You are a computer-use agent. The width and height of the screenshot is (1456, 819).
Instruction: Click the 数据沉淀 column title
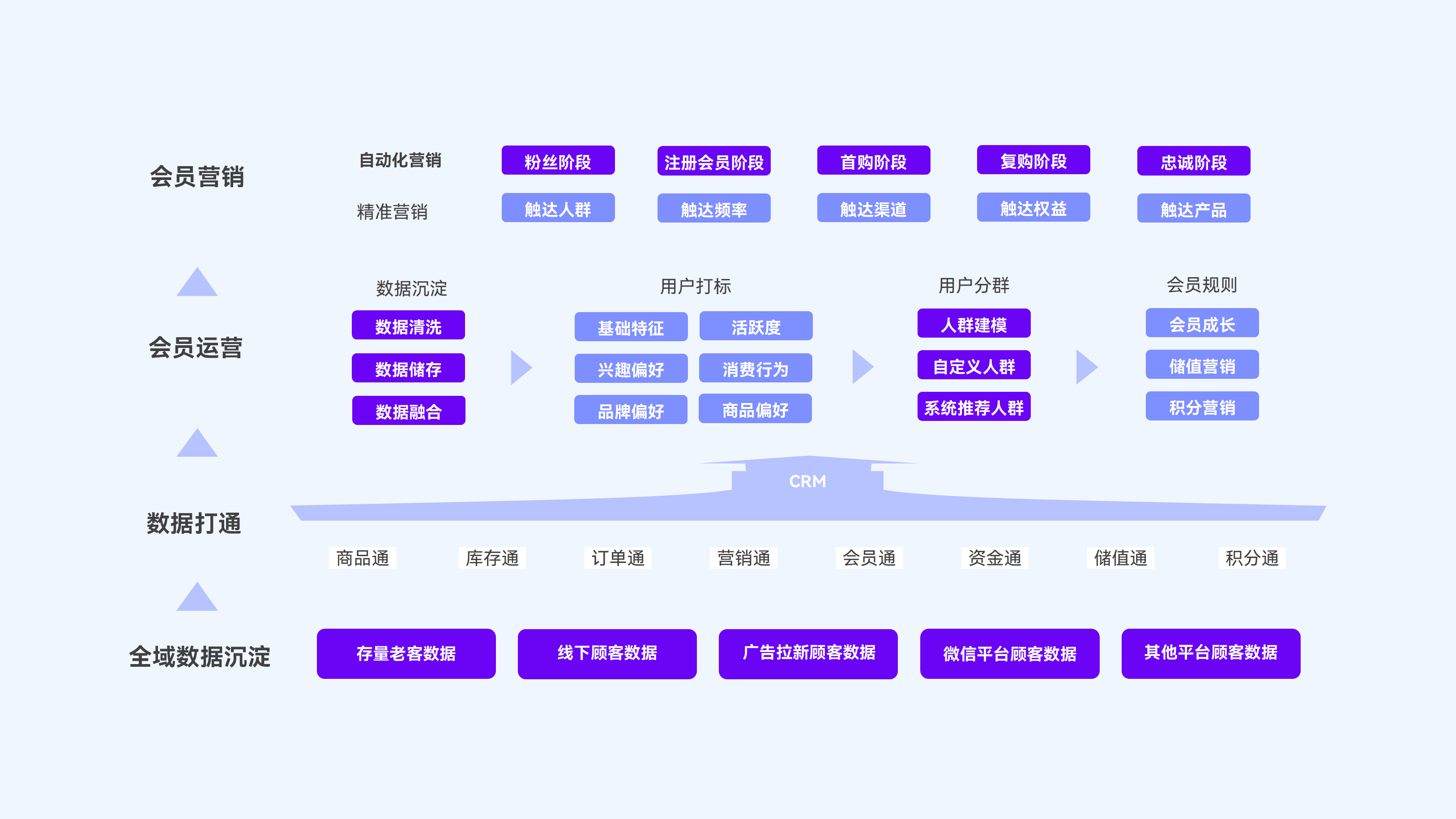411,288
